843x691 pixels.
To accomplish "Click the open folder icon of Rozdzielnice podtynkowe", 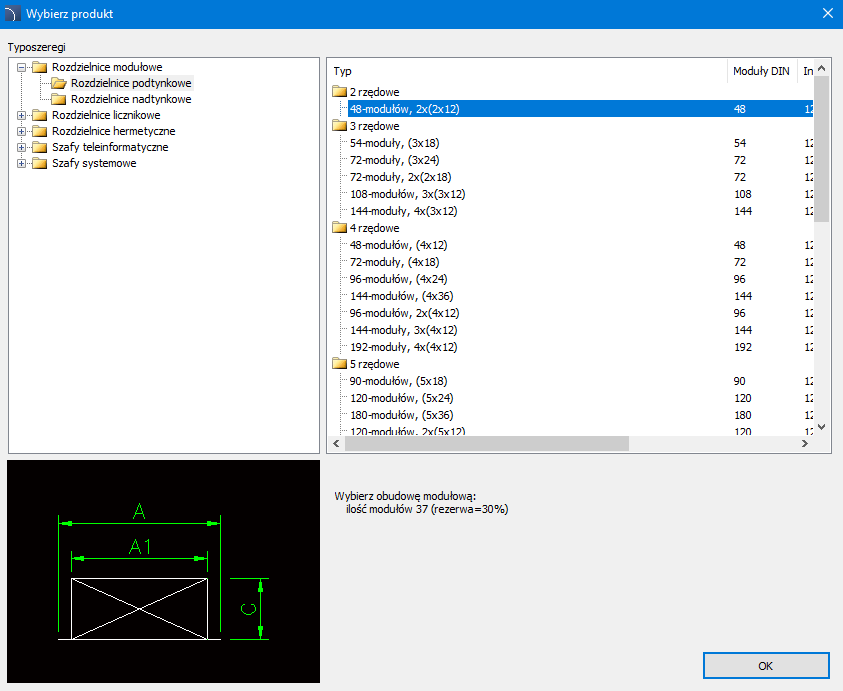I will (59, 83).
